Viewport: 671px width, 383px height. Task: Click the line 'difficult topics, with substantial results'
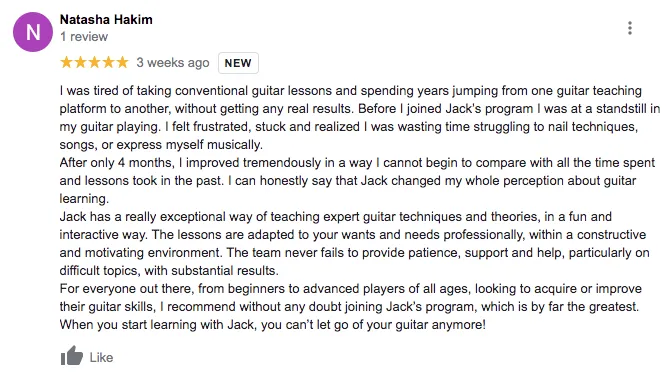tap(169, 270)
